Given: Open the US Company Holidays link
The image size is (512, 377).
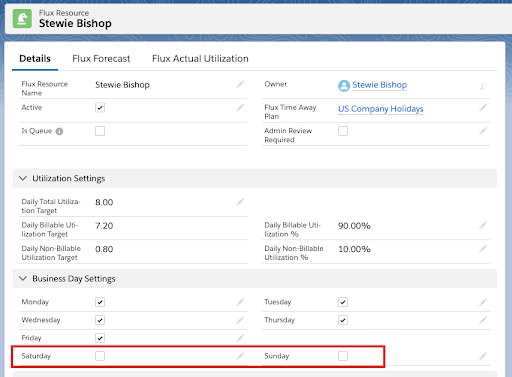Looking at the screenshot, I should (x=381, y=109).
